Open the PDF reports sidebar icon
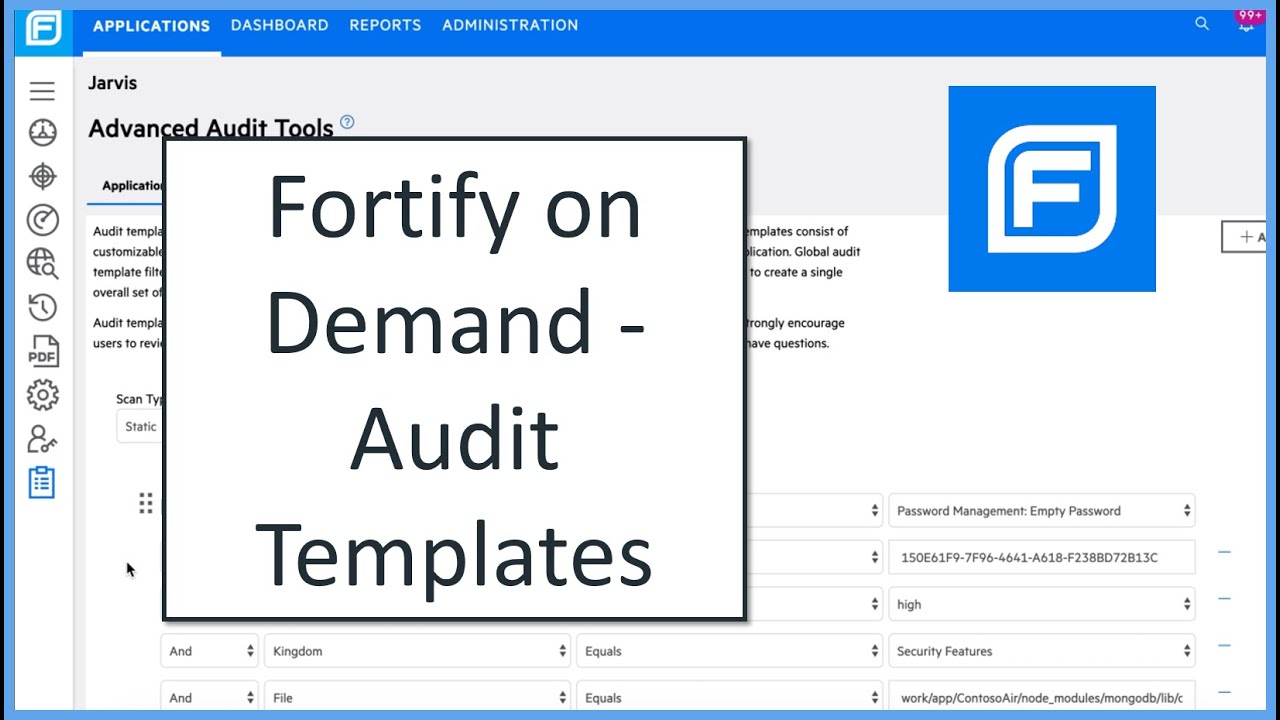Viewport: 1280px width, 720px height. point(42,351)
